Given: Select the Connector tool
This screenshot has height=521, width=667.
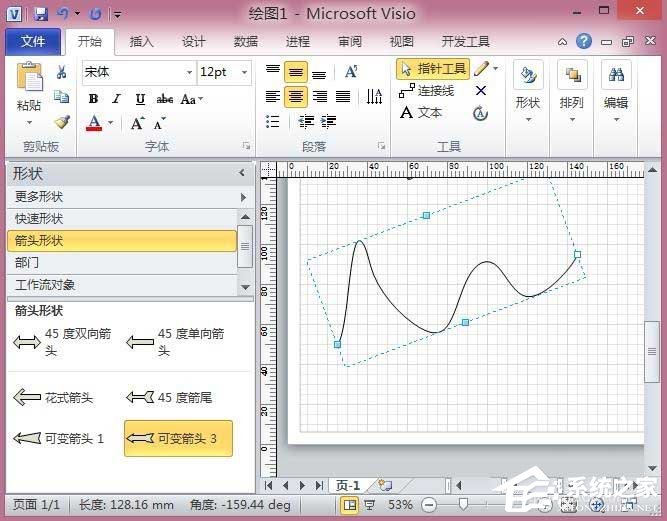Looking at the screenshot, I should tap(427, 90).
